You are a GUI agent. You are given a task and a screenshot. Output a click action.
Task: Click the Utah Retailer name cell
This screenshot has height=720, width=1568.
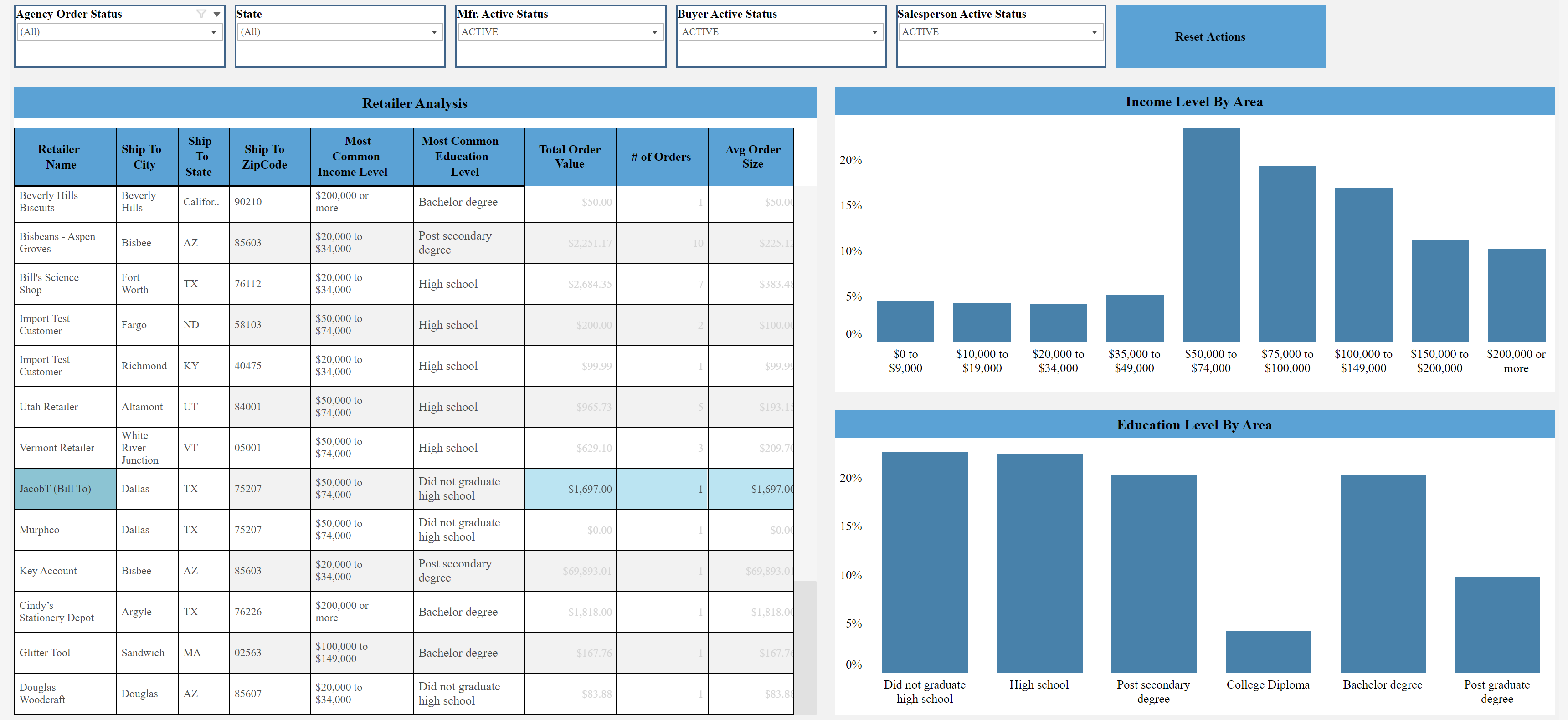[65, 407]
